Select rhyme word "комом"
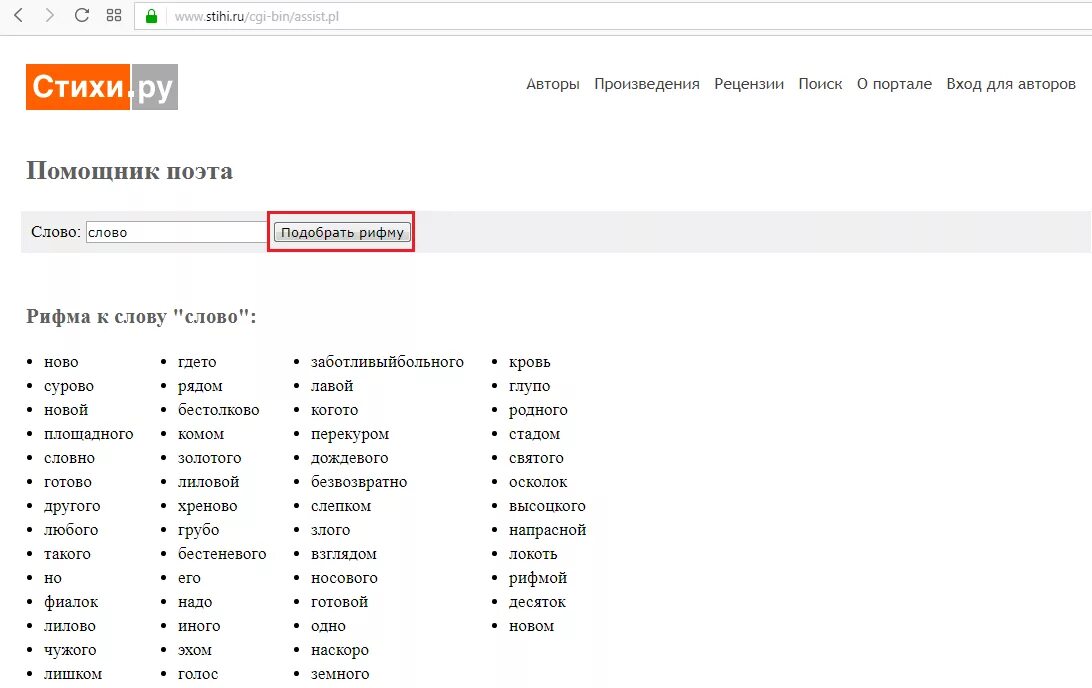This screenshot has height=688, width=1092. (x=201, y=434)
